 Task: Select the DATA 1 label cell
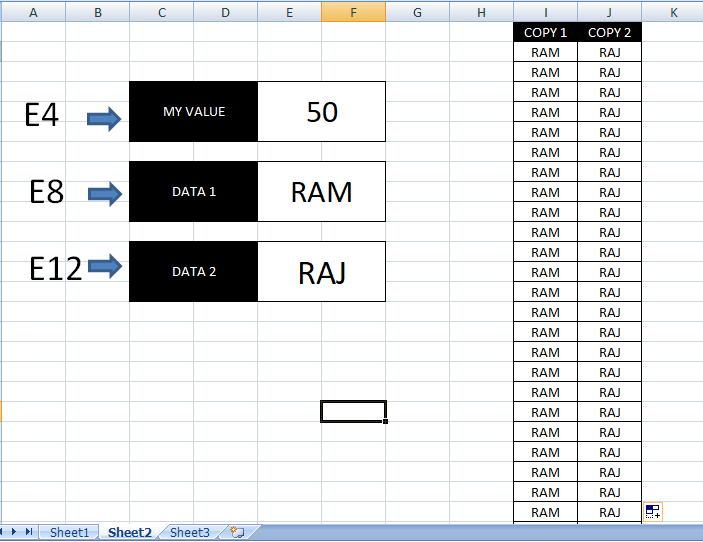[194, 191]
